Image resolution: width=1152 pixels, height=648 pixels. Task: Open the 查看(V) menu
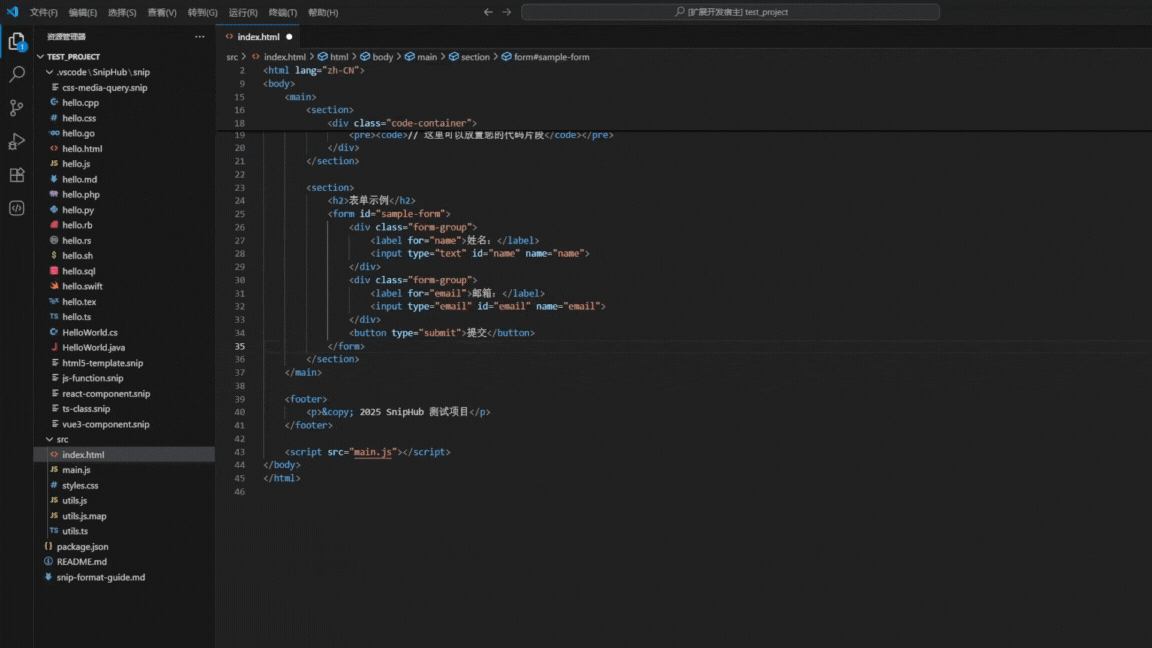(162, 12)
